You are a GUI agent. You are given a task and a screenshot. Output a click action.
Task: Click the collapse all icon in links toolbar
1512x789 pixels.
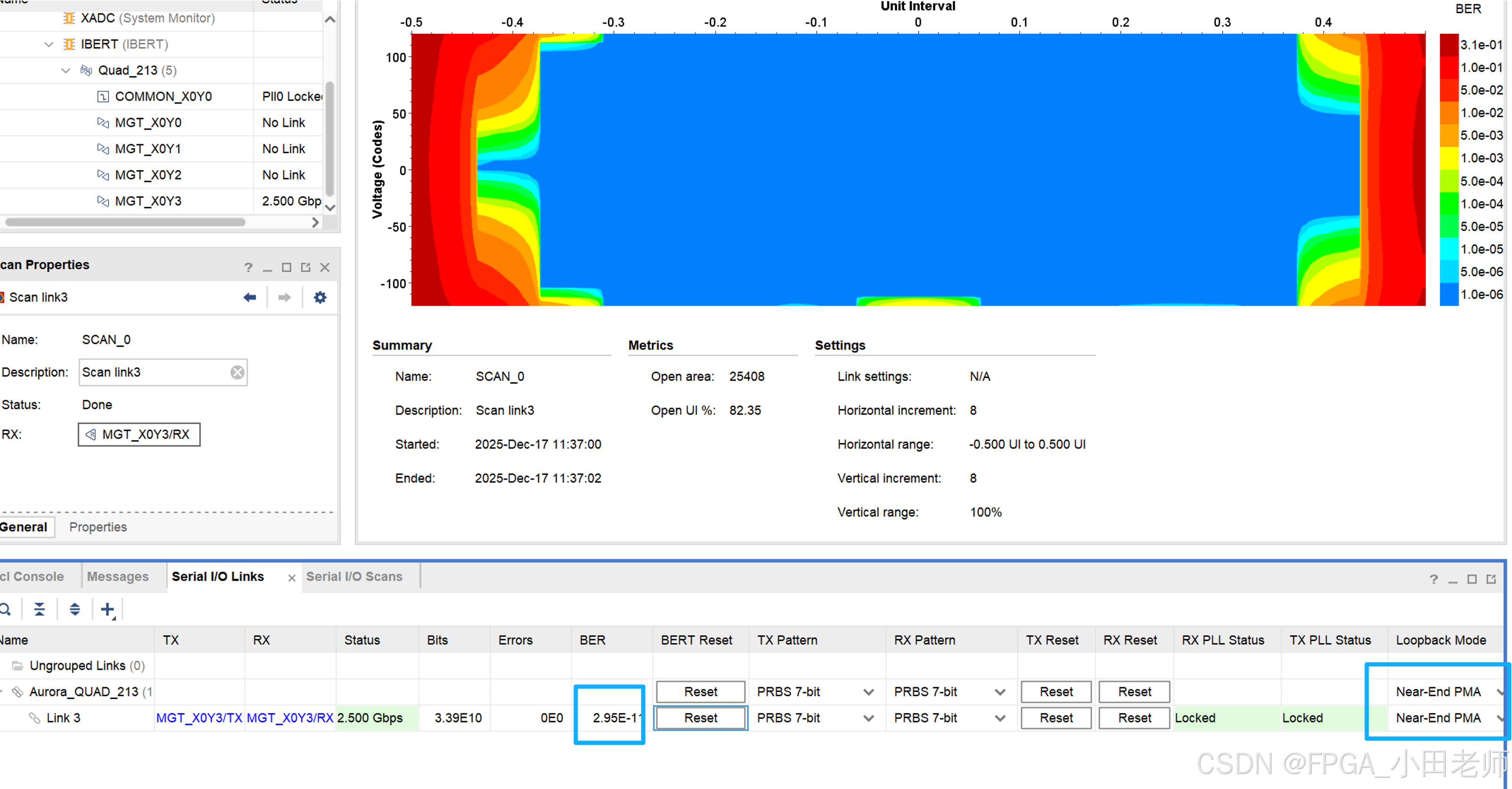click(x=39, y=609)
